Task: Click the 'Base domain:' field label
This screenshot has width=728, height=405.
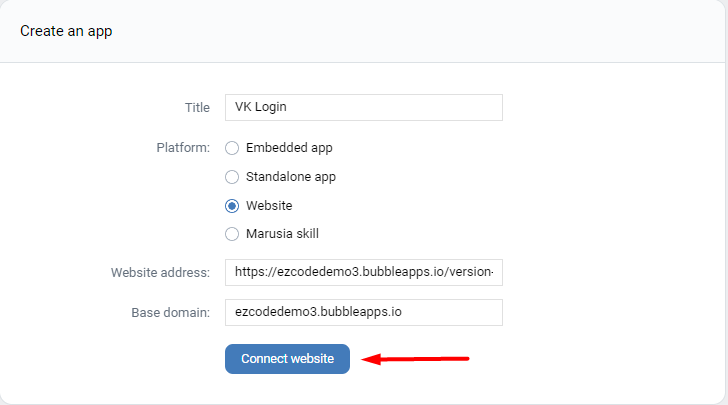Action: [170, 312]
